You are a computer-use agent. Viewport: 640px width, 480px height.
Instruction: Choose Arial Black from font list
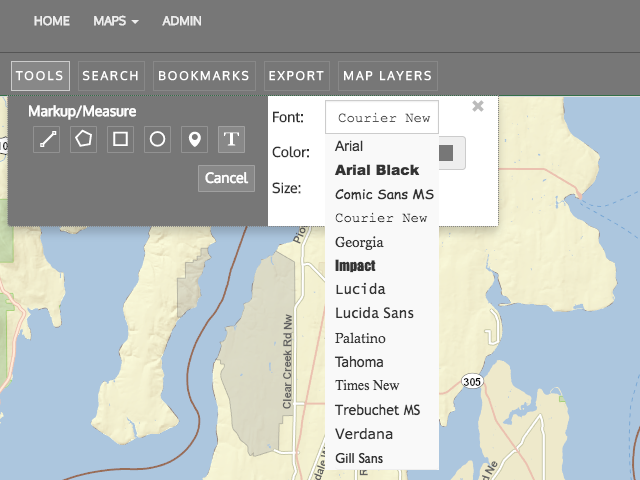click(377, 170)
